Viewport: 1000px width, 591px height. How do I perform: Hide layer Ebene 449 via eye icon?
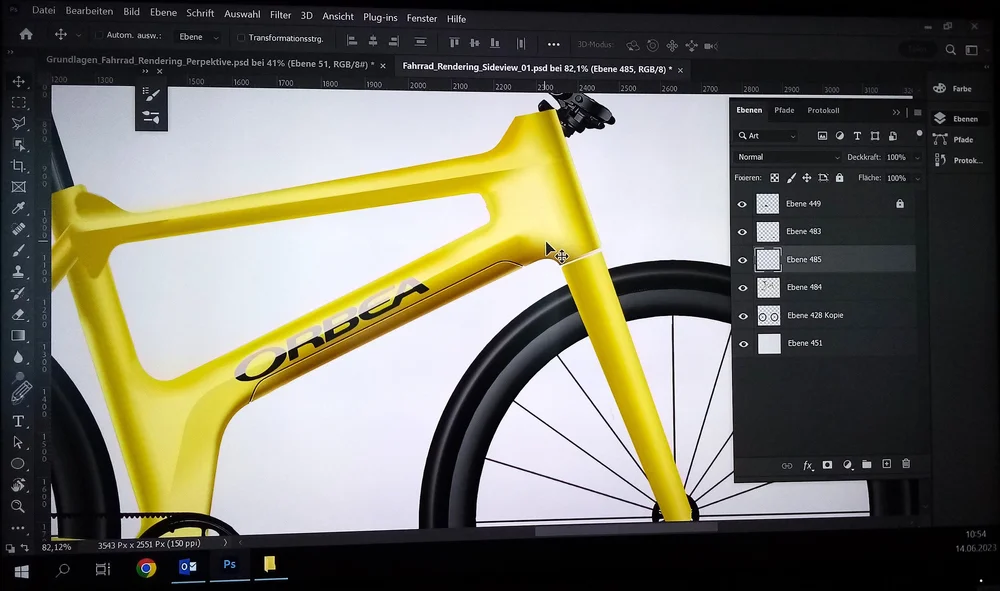pos(742,205)
